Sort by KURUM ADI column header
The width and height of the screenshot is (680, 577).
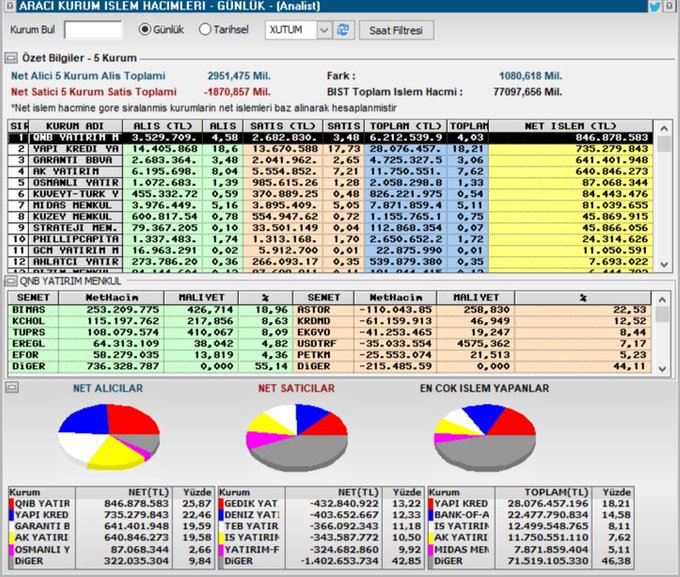tap(75, 126)
